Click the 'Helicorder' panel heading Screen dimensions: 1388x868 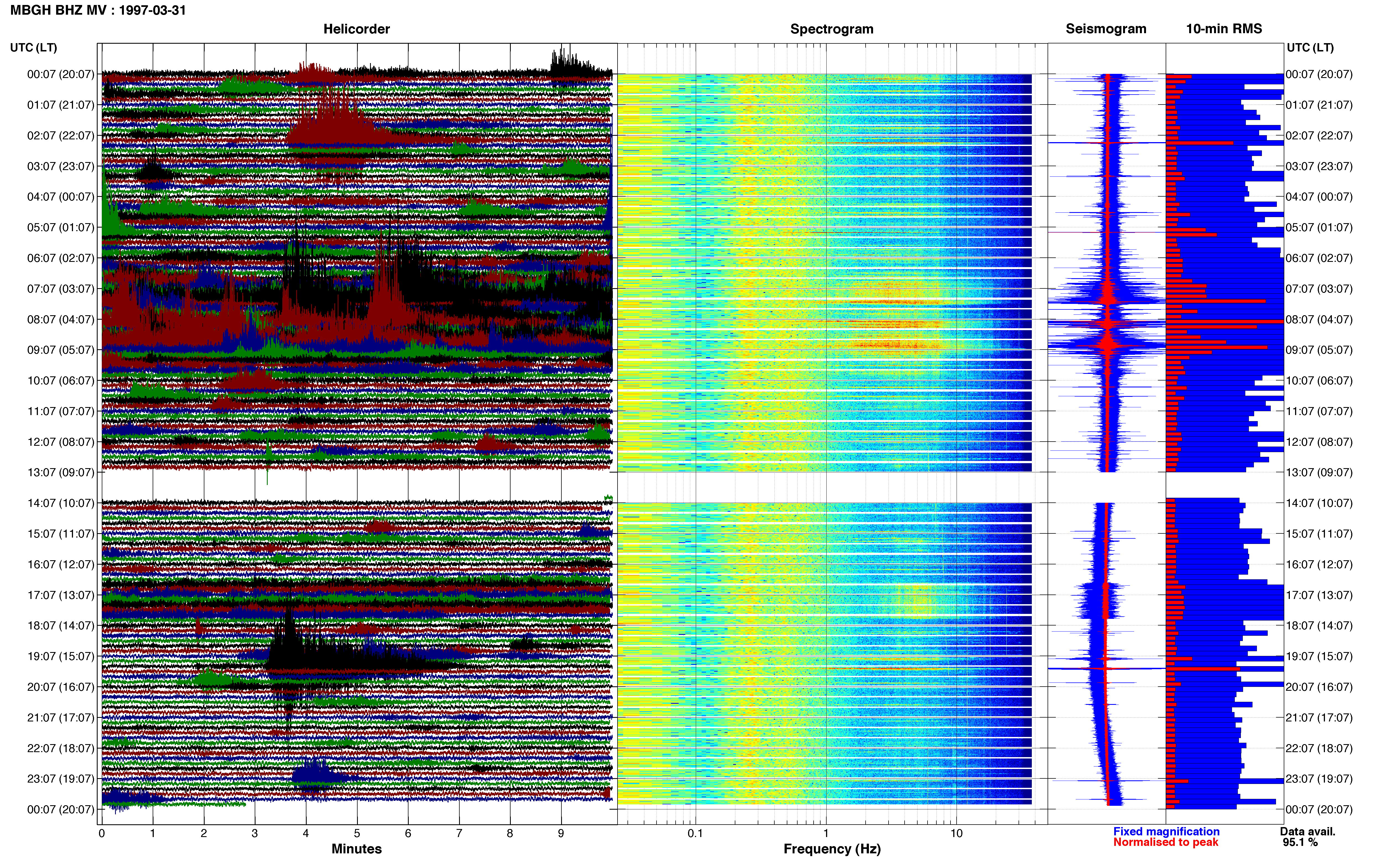tap(356, 29)
